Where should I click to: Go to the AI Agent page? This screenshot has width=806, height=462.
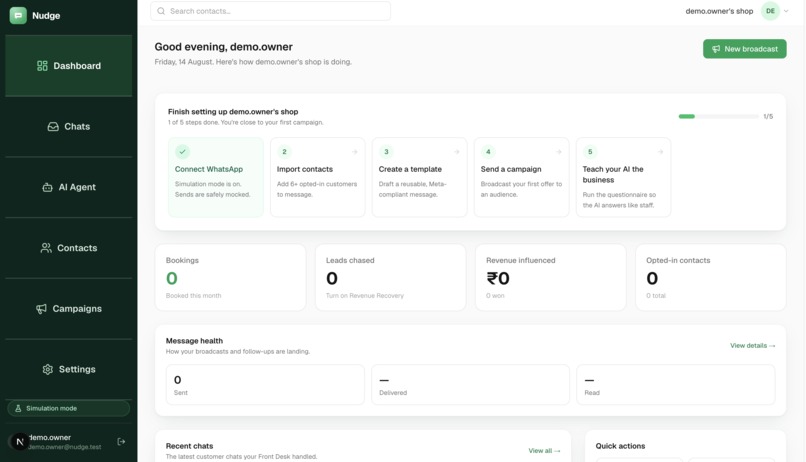pos(68,187)
